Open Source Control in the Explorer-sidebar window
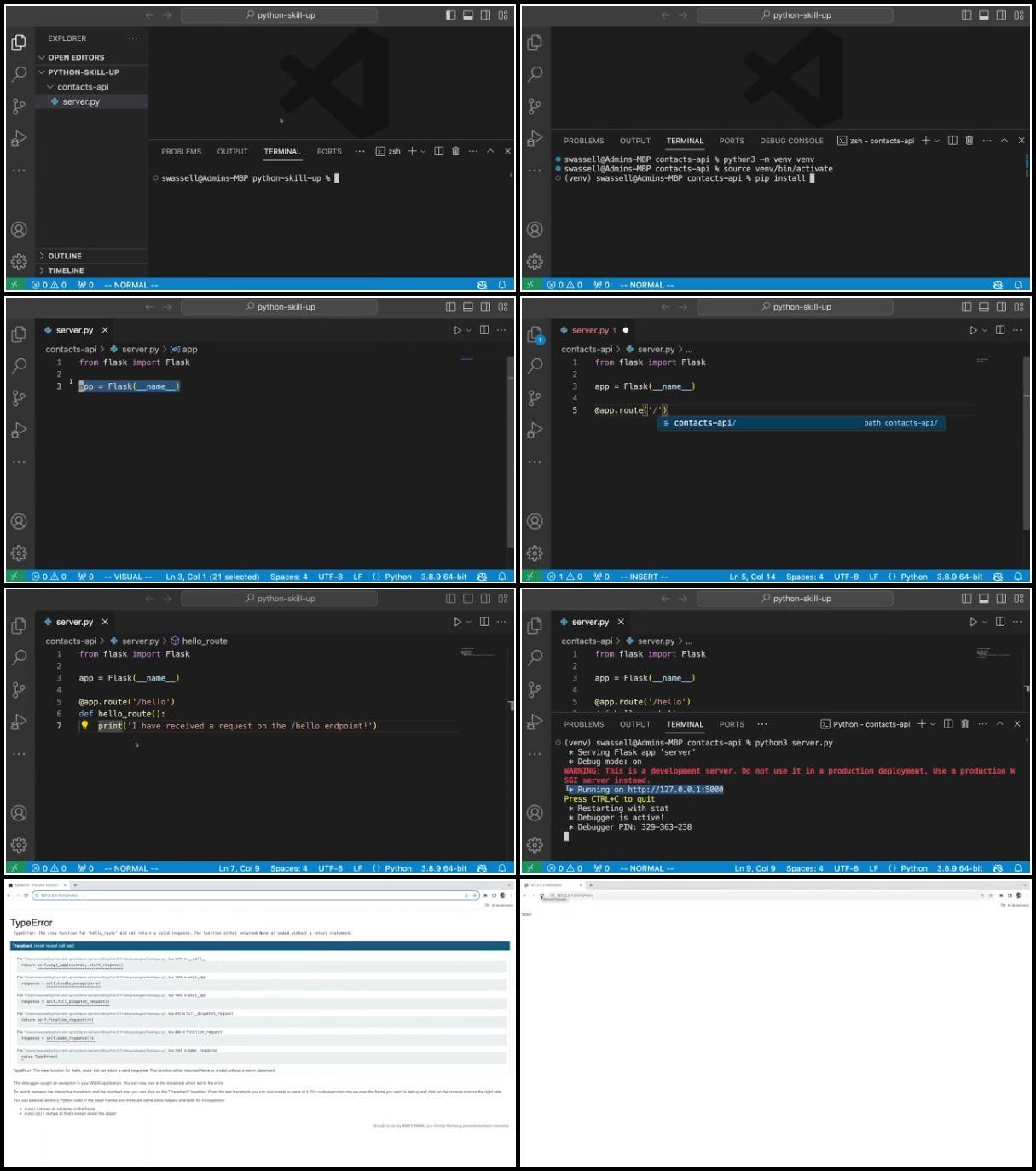 [x=19, y=107]
